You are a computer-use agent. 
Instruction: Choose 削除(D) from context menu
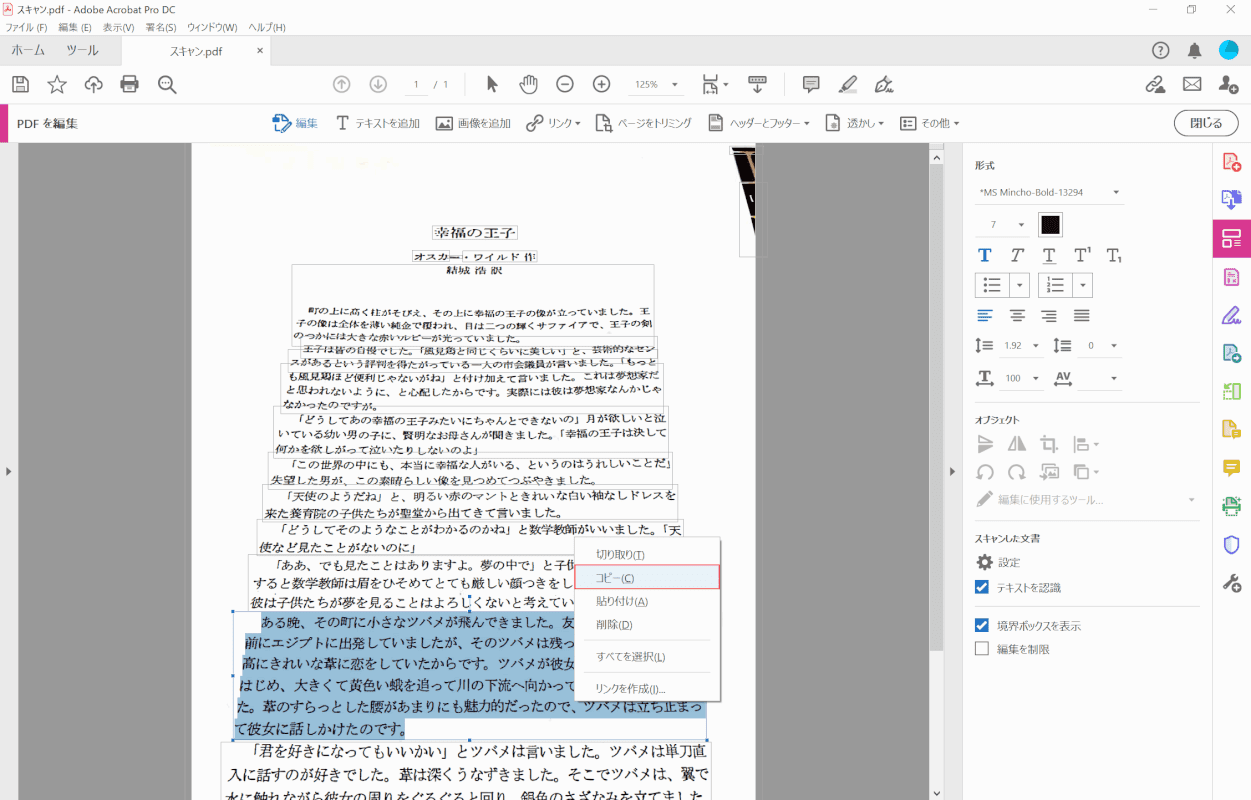click(x=647, y=625)
